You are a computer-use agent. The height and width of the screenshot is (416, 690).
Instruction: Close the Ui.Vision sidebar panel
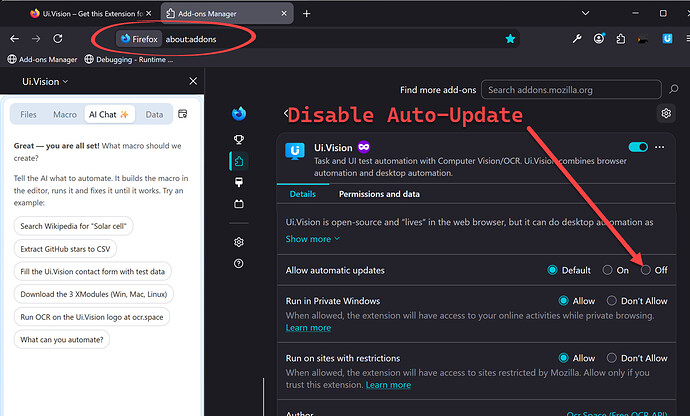coord(193,81)
